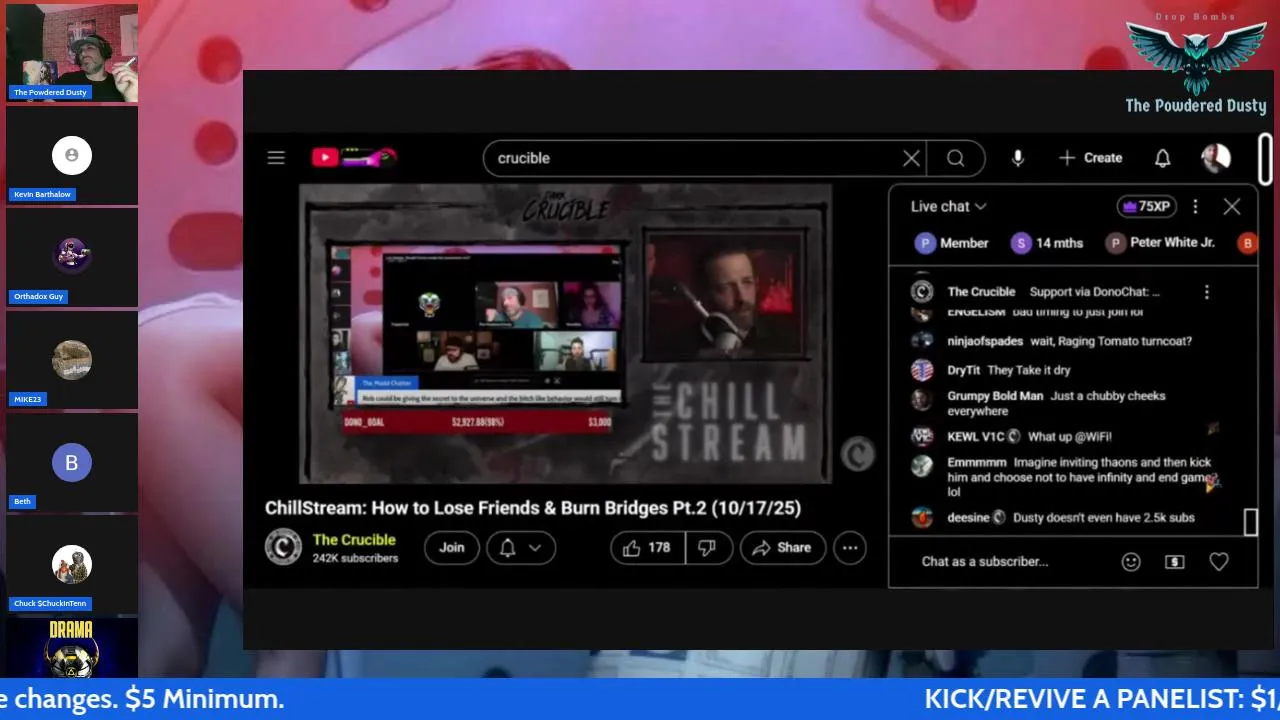This screenshot has width=1280, height=720.
Task: Open more actions ellipsis under video
Action: coord(849,547)
